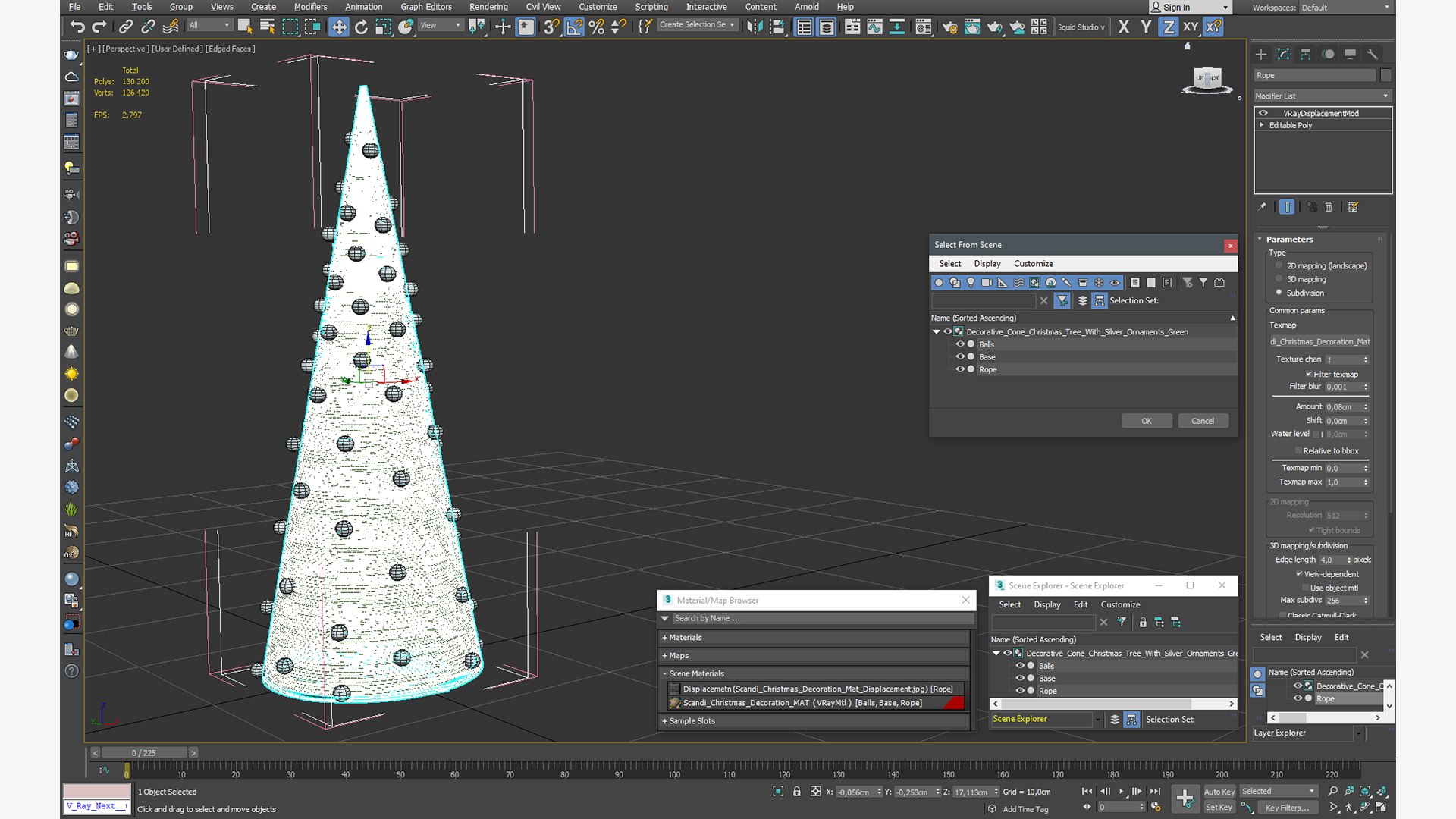
Task: Open the Utilities wrench tab in command panel
Action: click(x=1372, y=54)
